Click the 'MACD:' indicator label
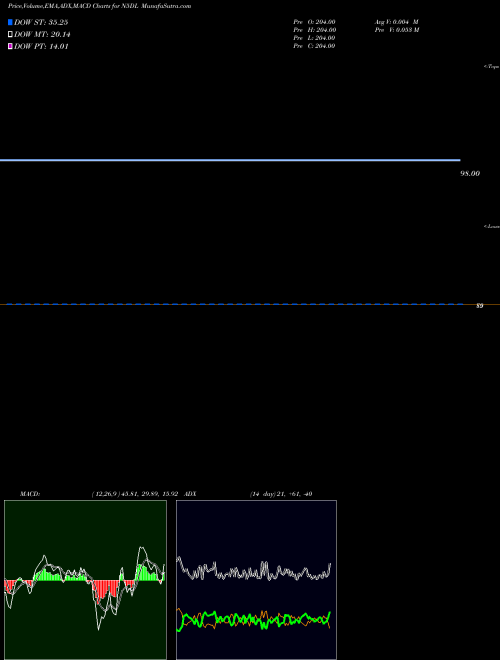Image resolution: width=500 pixels, height=660 pixels. [x=30, y=494]
